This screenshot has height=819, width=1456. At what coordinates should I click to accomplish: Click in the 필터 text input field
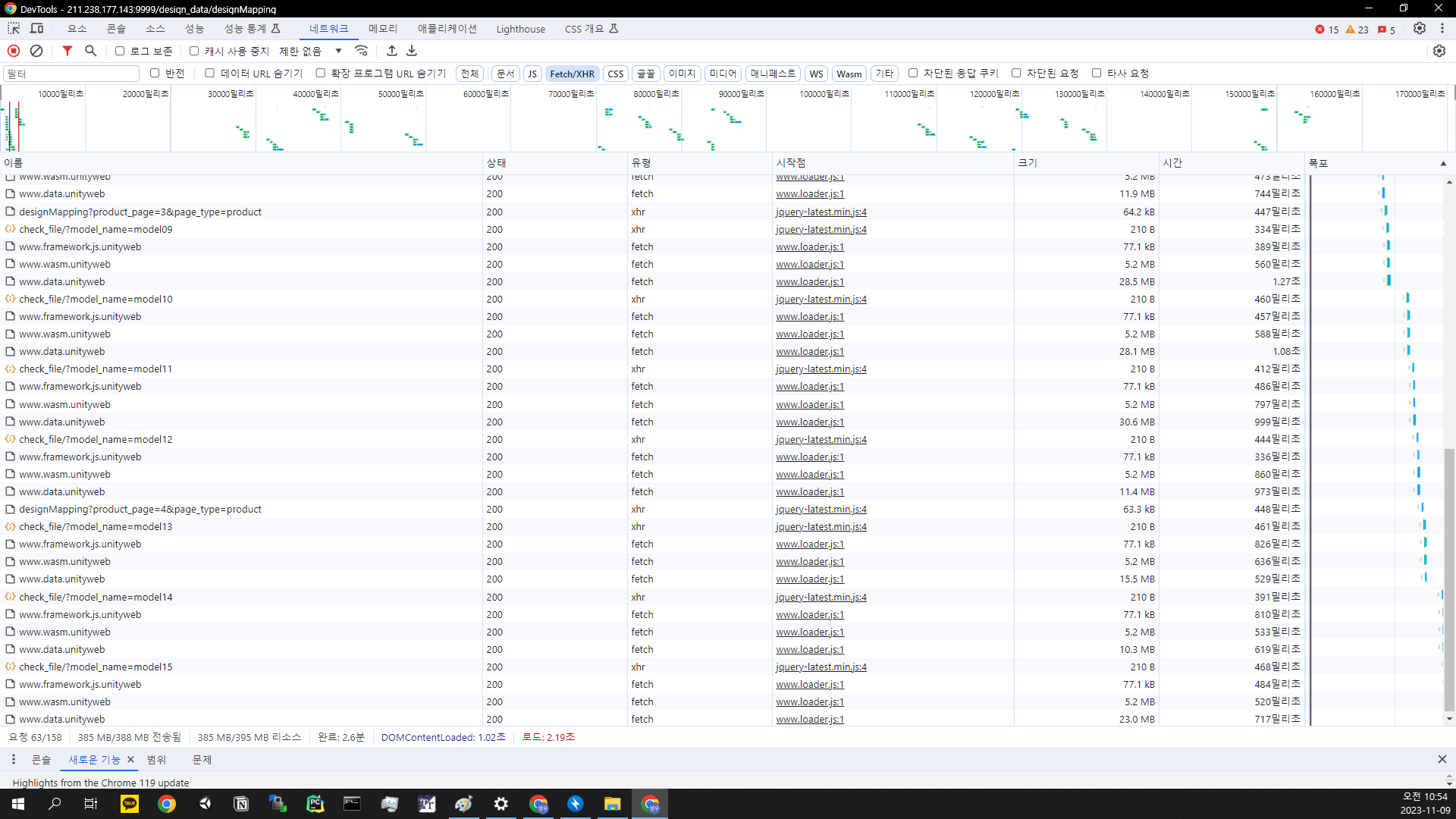[71, 74]
